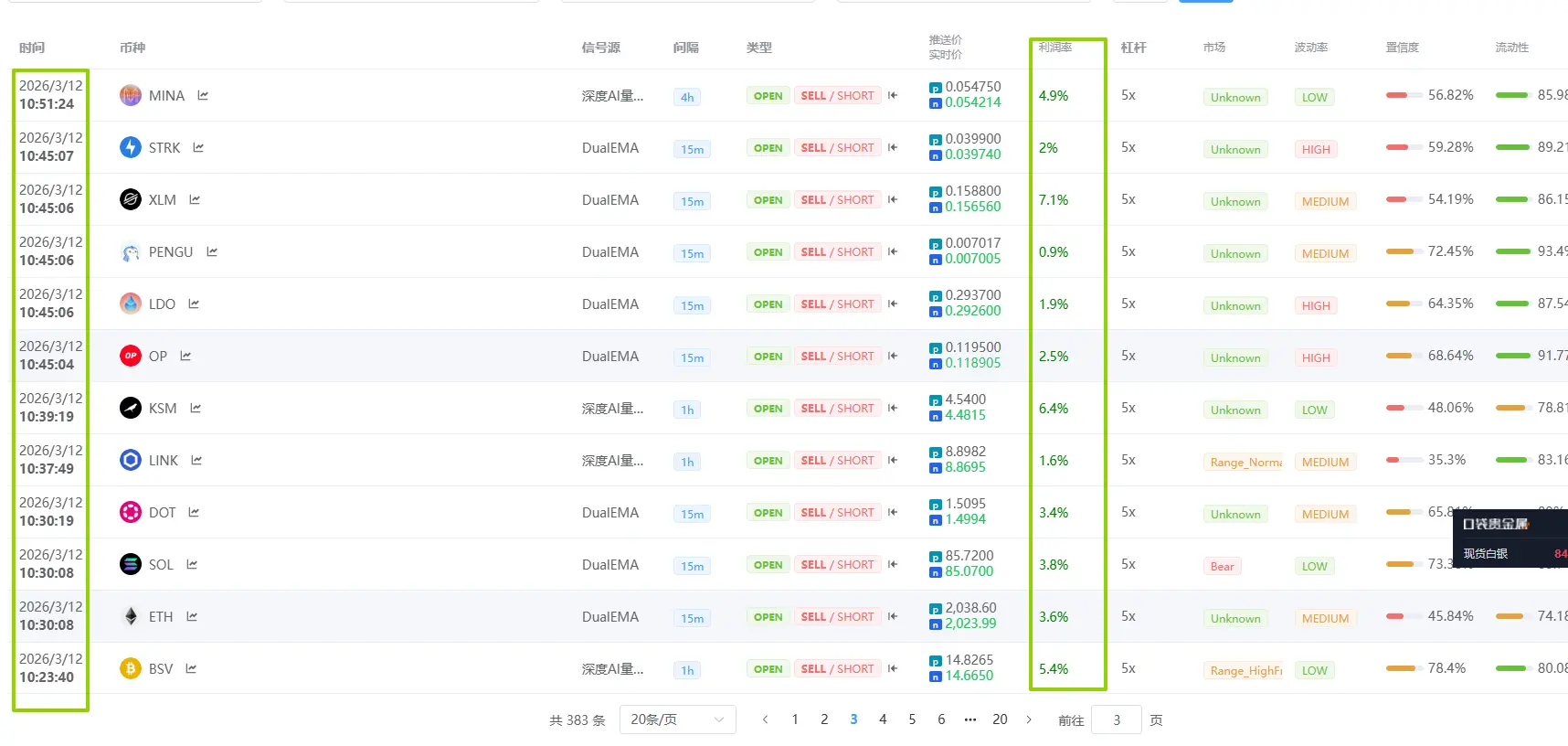Open the chart icon next to XLM

(x=195, y=199)
